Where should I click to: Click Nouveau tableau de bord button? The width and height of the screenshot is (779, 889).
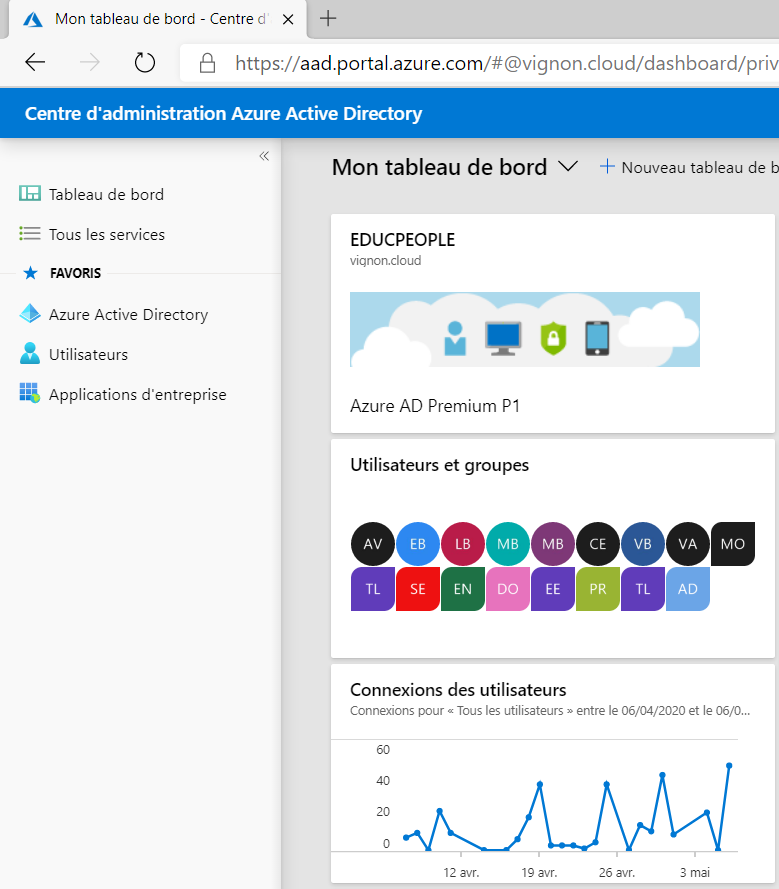[689, 167]
